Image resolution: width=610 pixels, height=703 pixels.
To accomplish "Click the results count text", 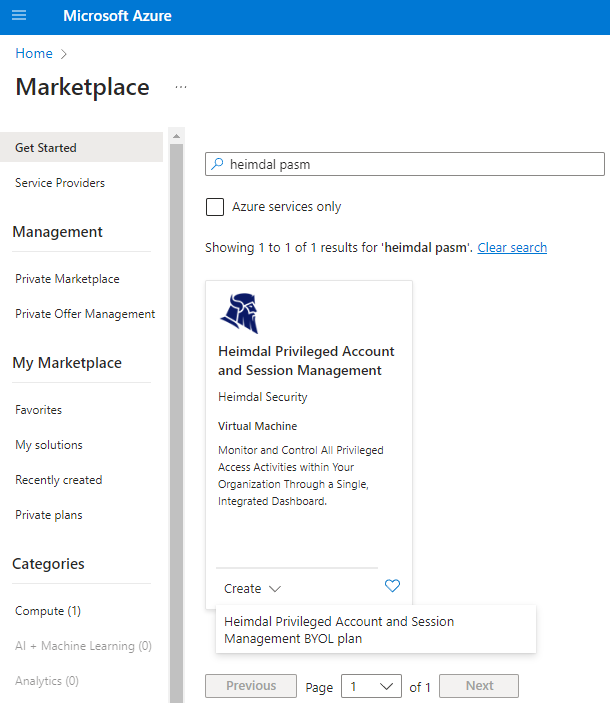I will (339, 247).
